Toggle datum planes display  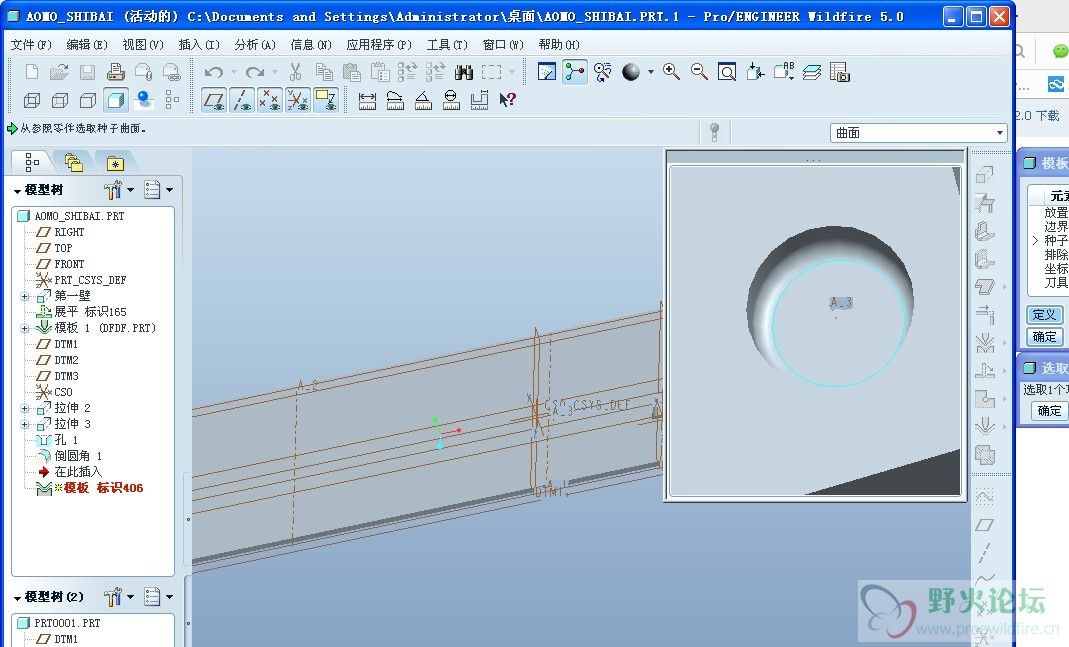(x=215, y=100)
